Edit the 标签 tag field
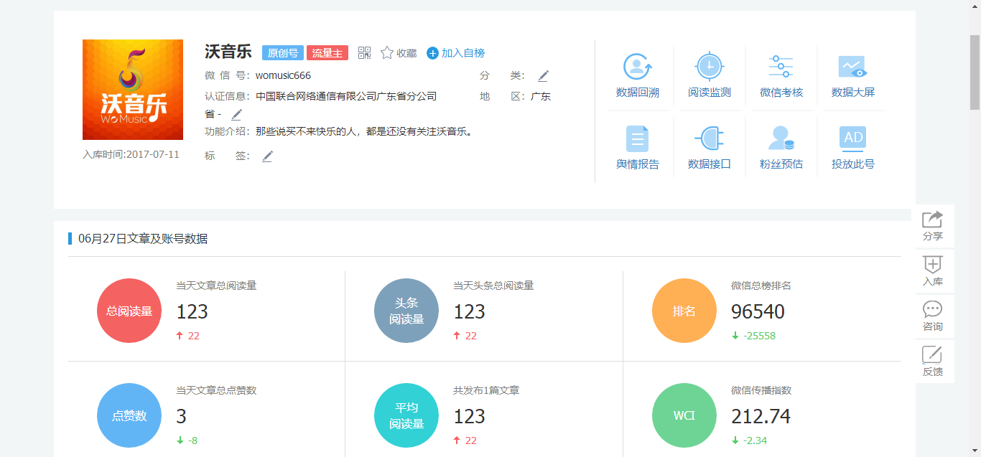The height and width of the screenshot is (457, 981). click(x=267, y=156)
